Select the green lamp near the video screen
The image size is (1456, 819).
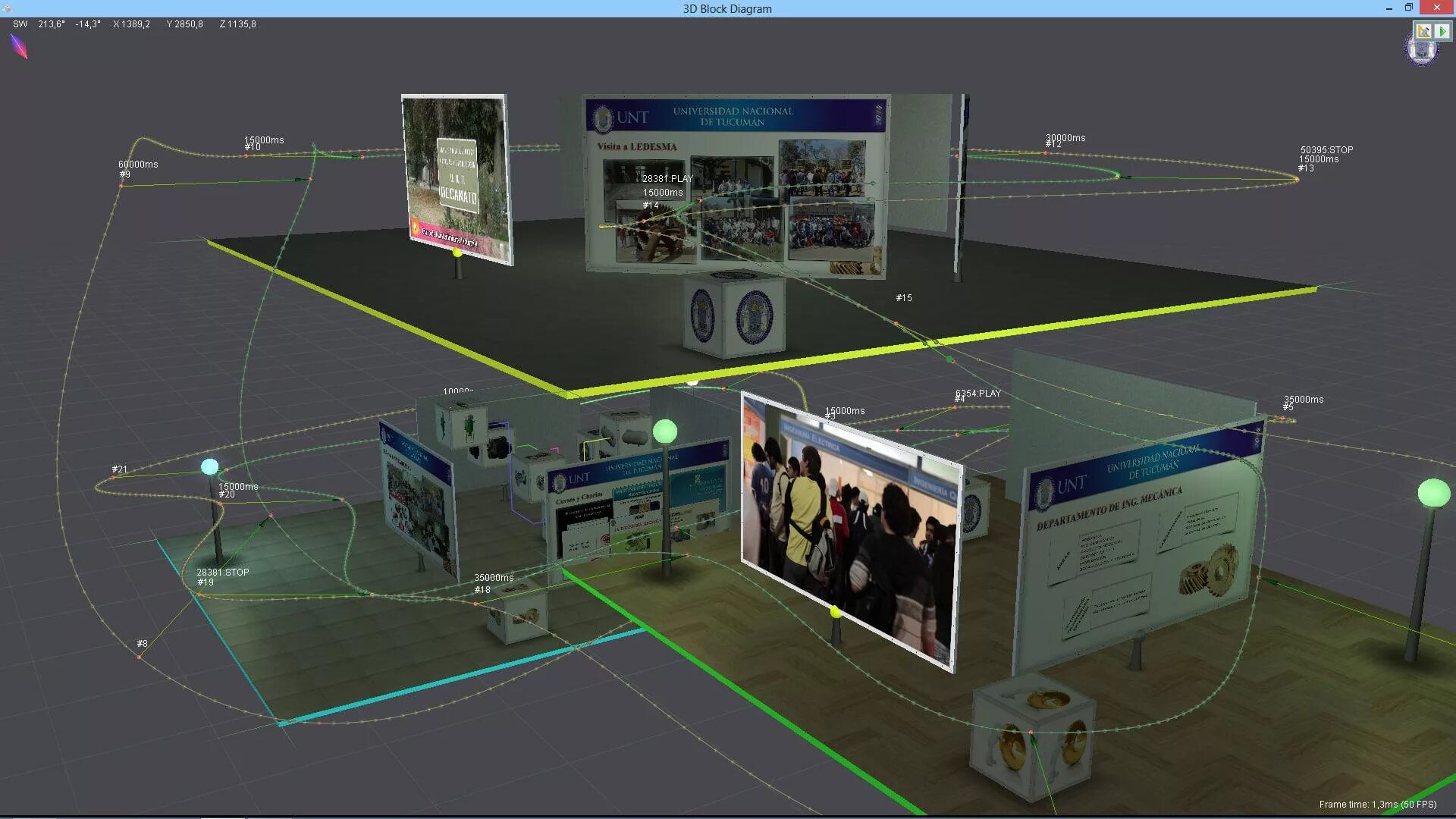click(x=665, y=431)
